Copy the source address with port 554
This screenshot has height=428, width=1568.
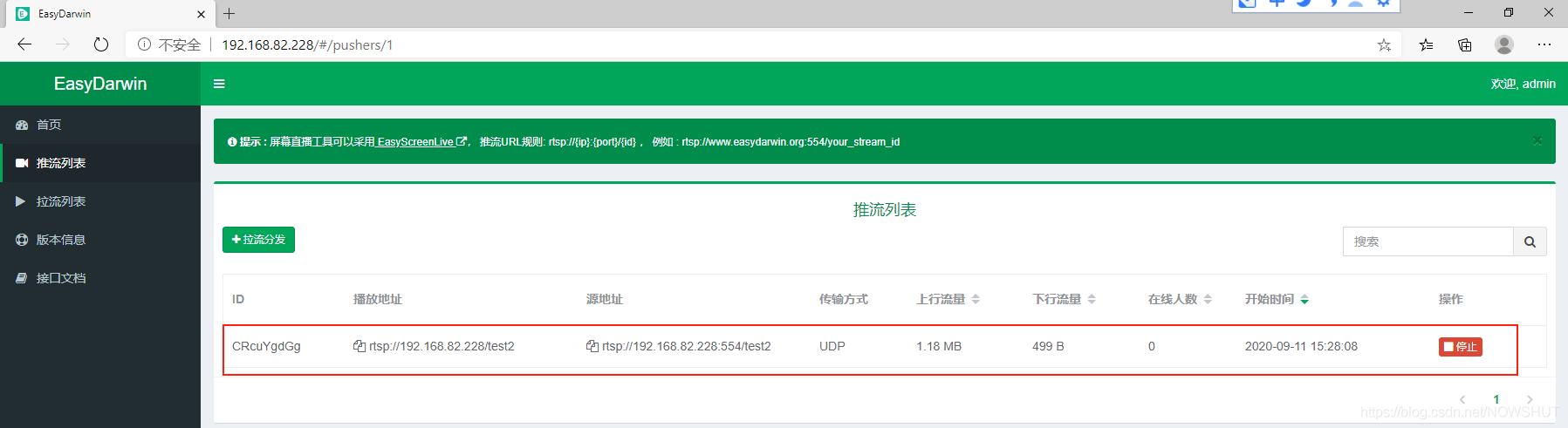592,346
